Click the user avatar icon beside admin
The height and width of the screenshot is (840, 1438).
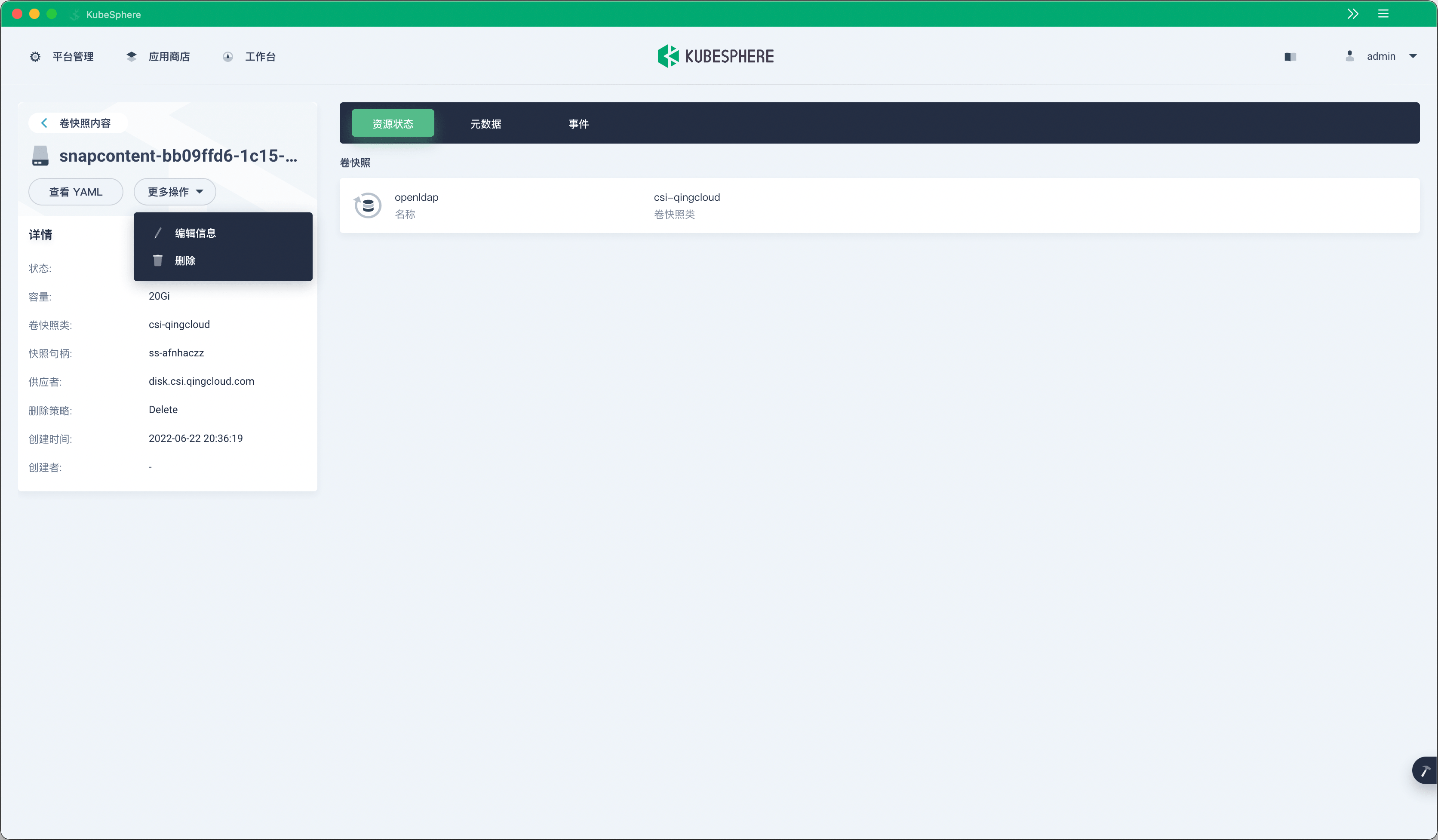[x=1349, y=56]
